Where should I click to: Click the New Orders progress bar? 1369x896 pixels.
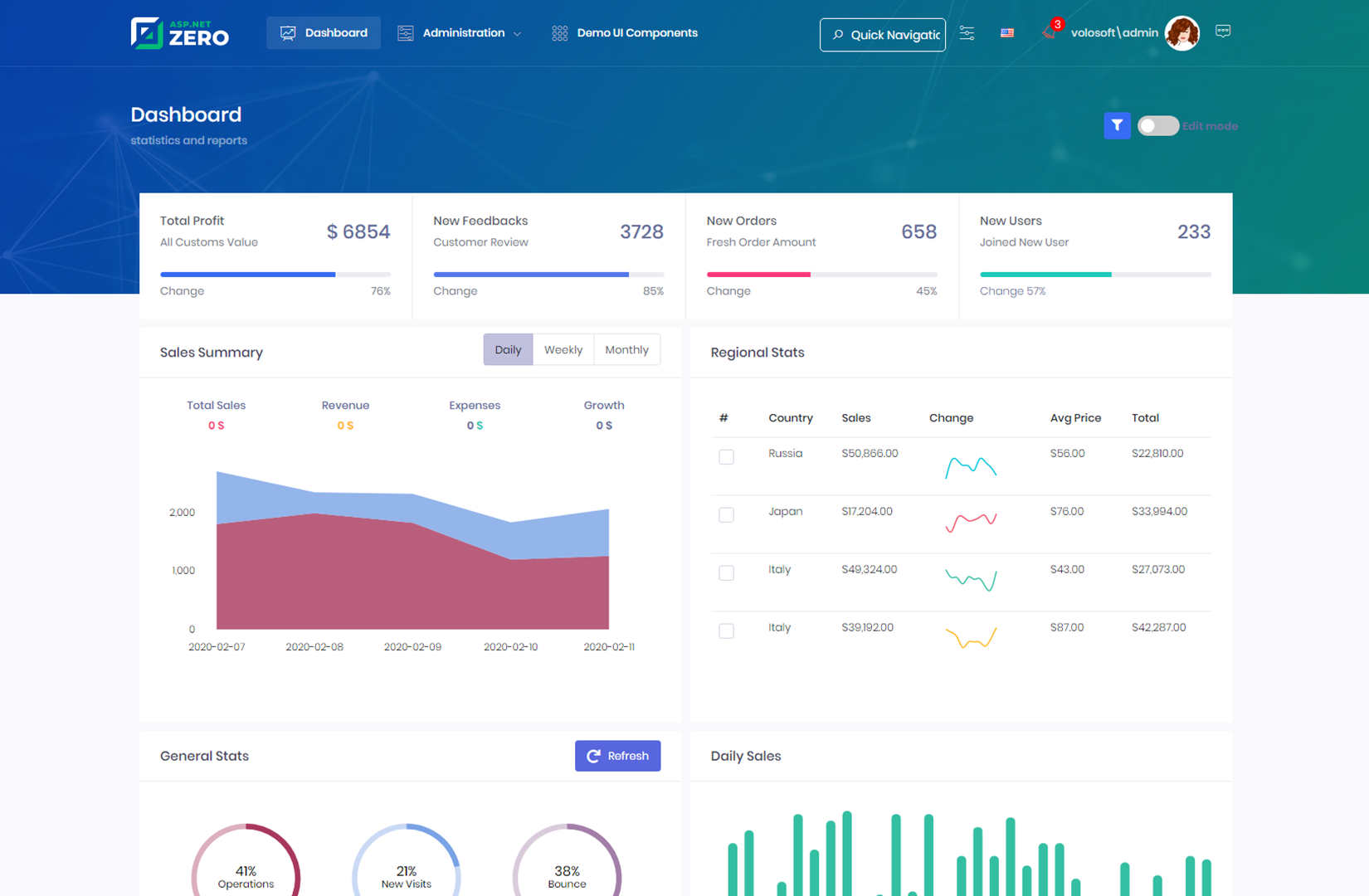coord(821,274)
